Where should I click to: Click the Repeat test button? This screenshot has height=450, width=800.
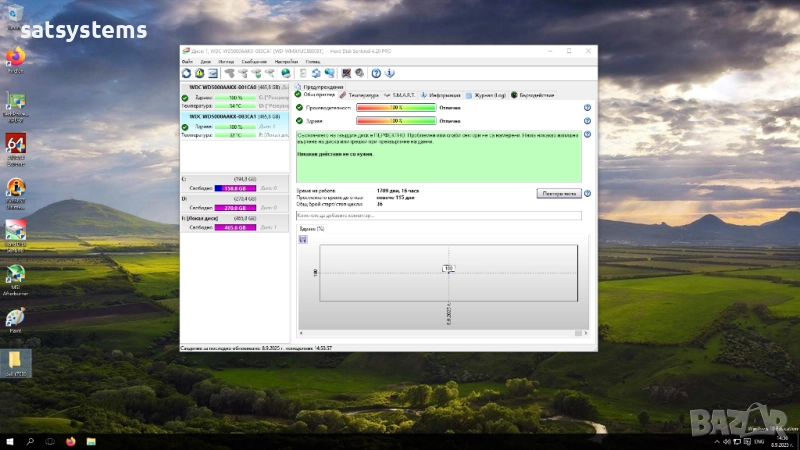tap(559, 194)
